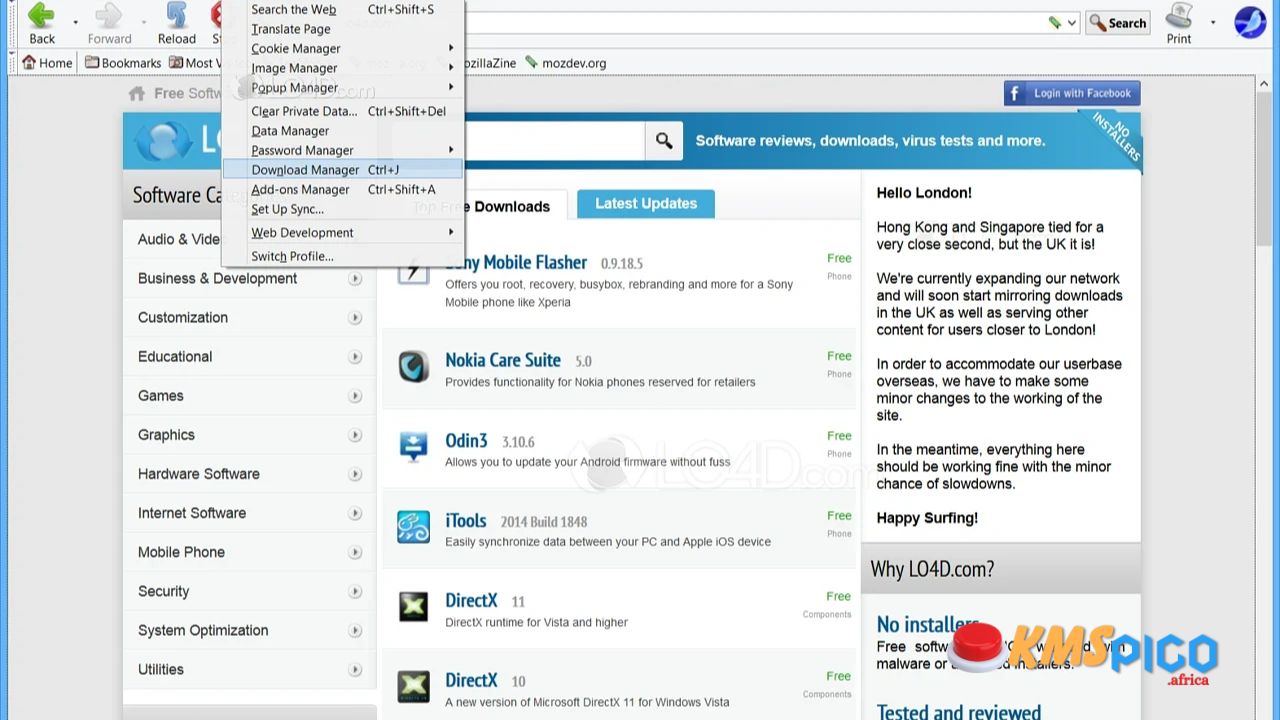Click the iTools app icon
The height and width of the screenshot is (720, 1280).
tap(413, 526)
